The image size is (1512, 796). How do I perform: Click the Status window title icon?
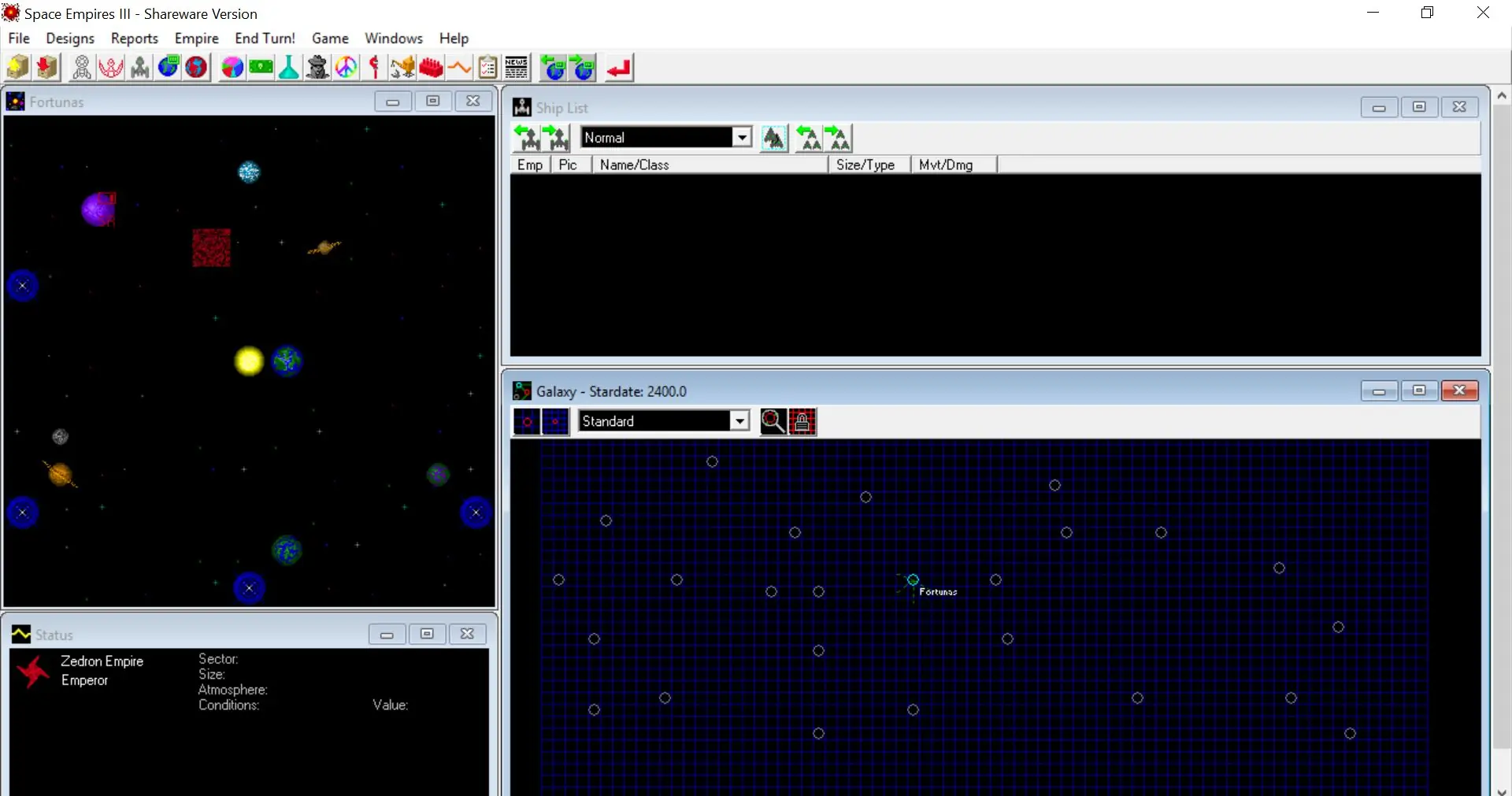[x=21, y=635]
